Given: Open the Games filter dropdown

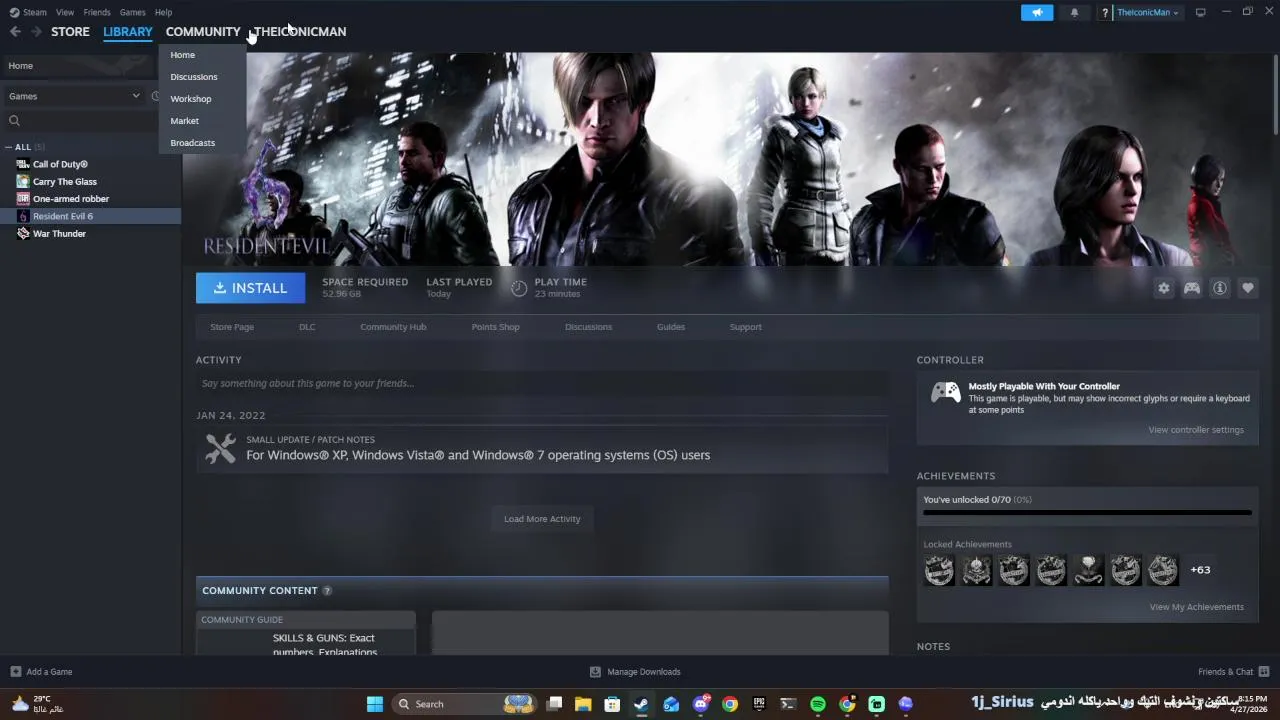Looking at the screenshot, I should [74, 96].
